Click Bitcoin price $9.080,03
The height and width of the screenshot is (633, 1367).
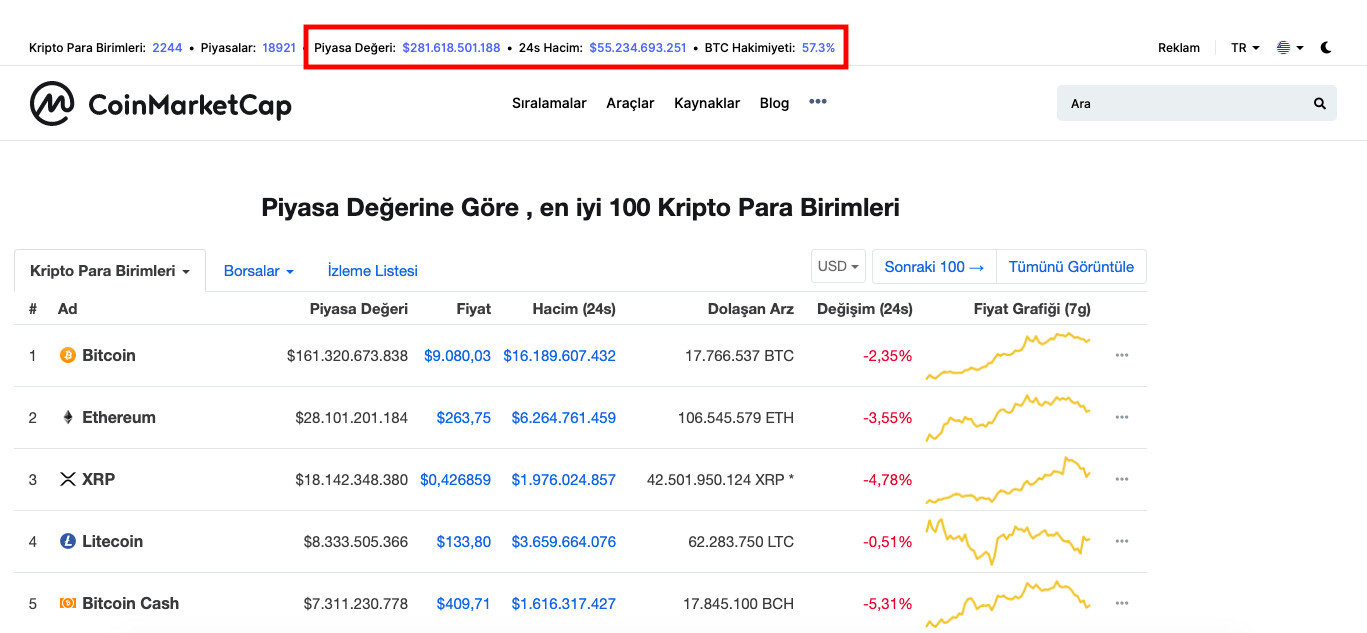[458, 355]
